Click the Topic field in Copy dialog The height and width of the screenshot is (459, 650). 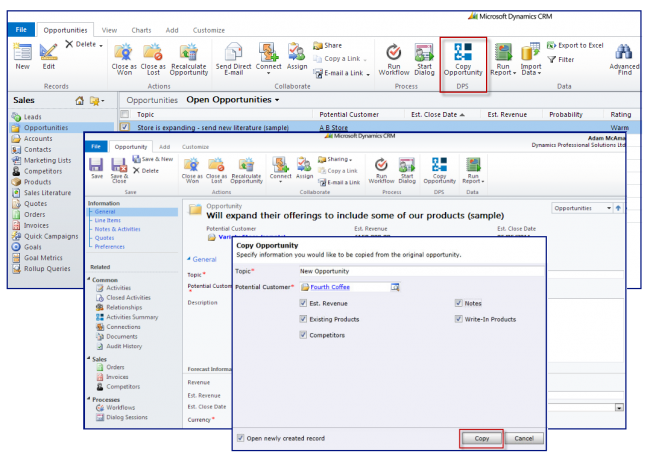pyautogui.click(x=422, y=271)
